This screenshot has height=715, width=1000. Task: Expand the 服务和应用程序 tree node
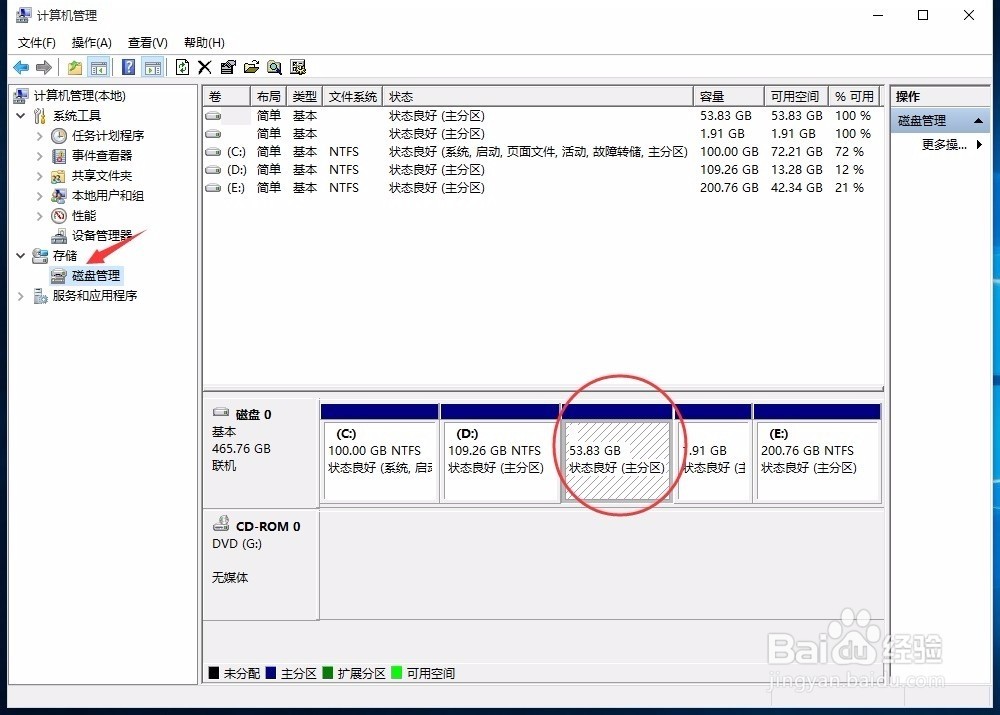pos(21,295)
